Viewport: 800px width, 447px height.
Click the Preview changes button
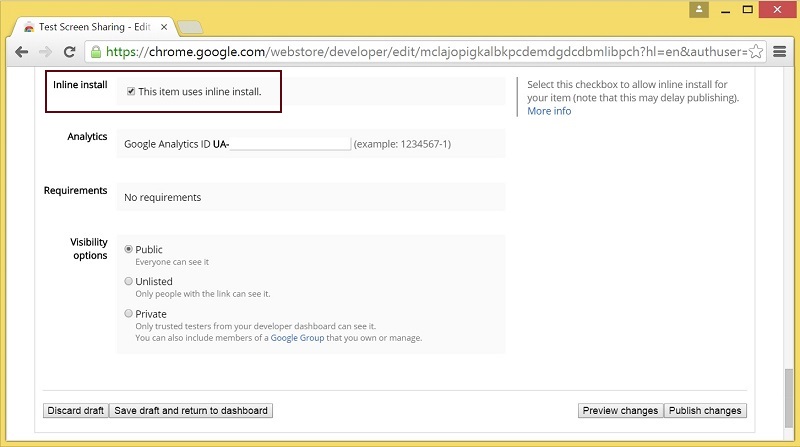click(620, 410)
